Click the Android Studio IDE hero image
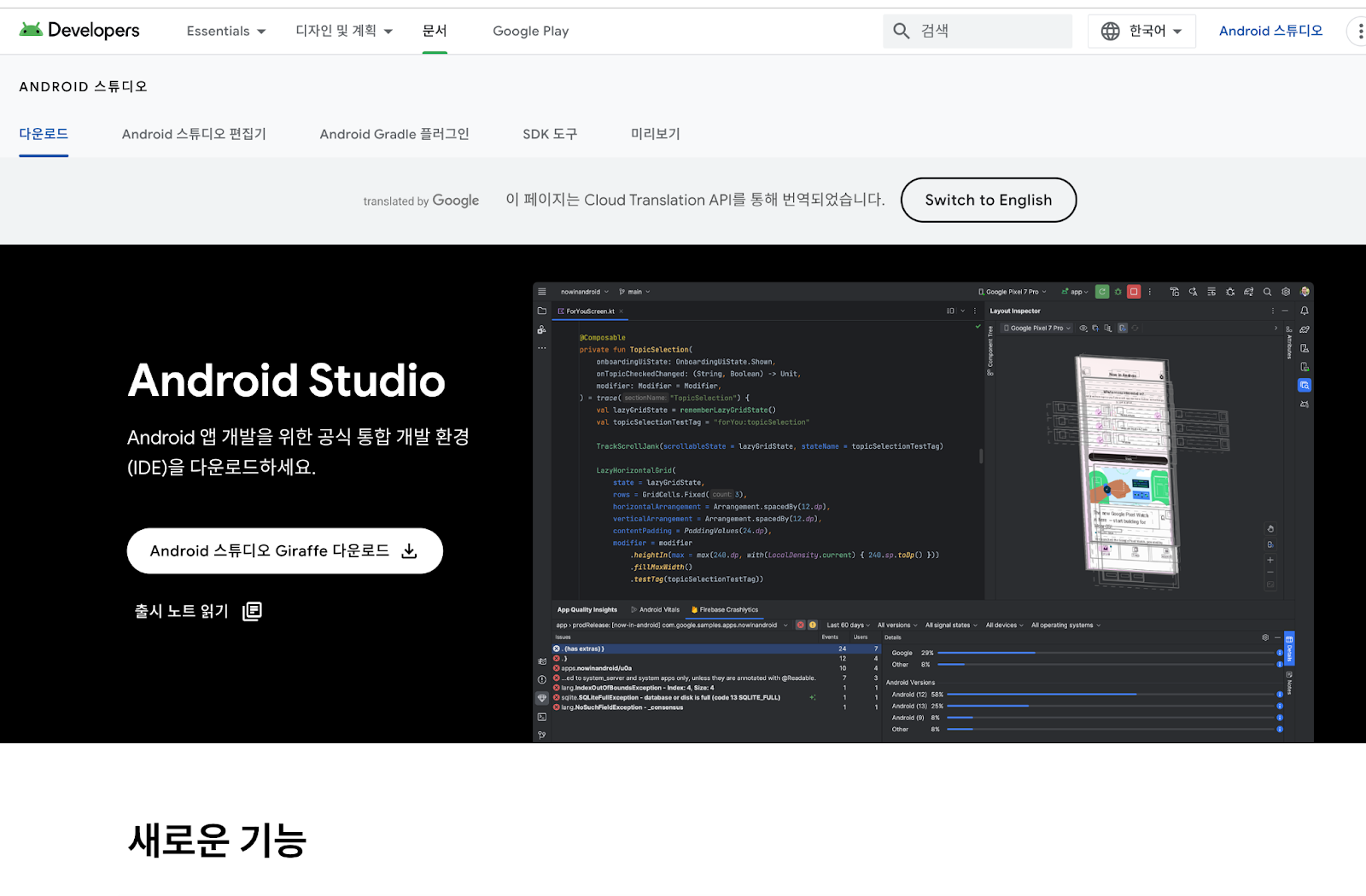Viewport: 1366px width, 896px height. (x=923, y=512)
